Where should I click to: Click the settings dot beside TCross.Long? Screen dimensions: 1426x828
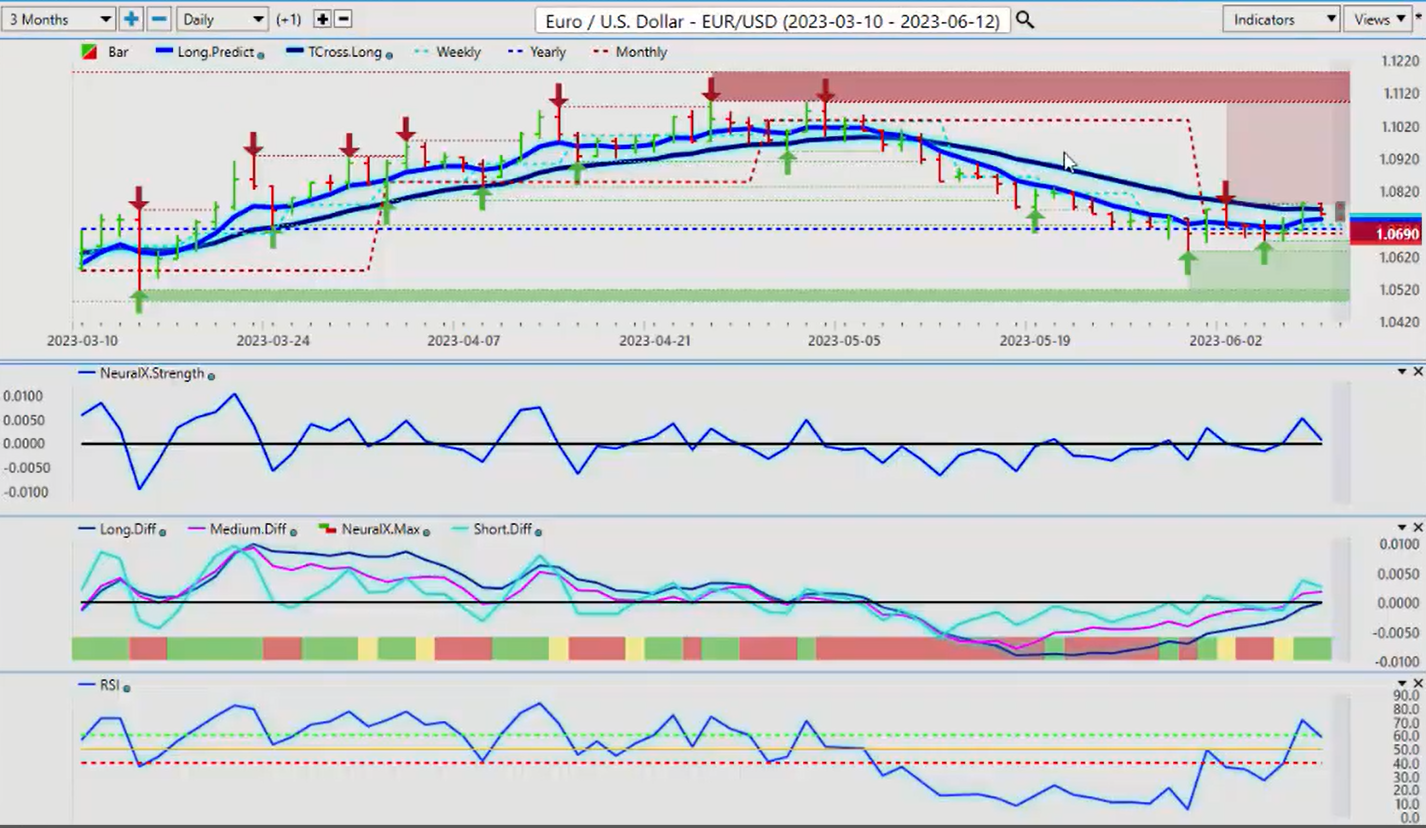(389, 55)
